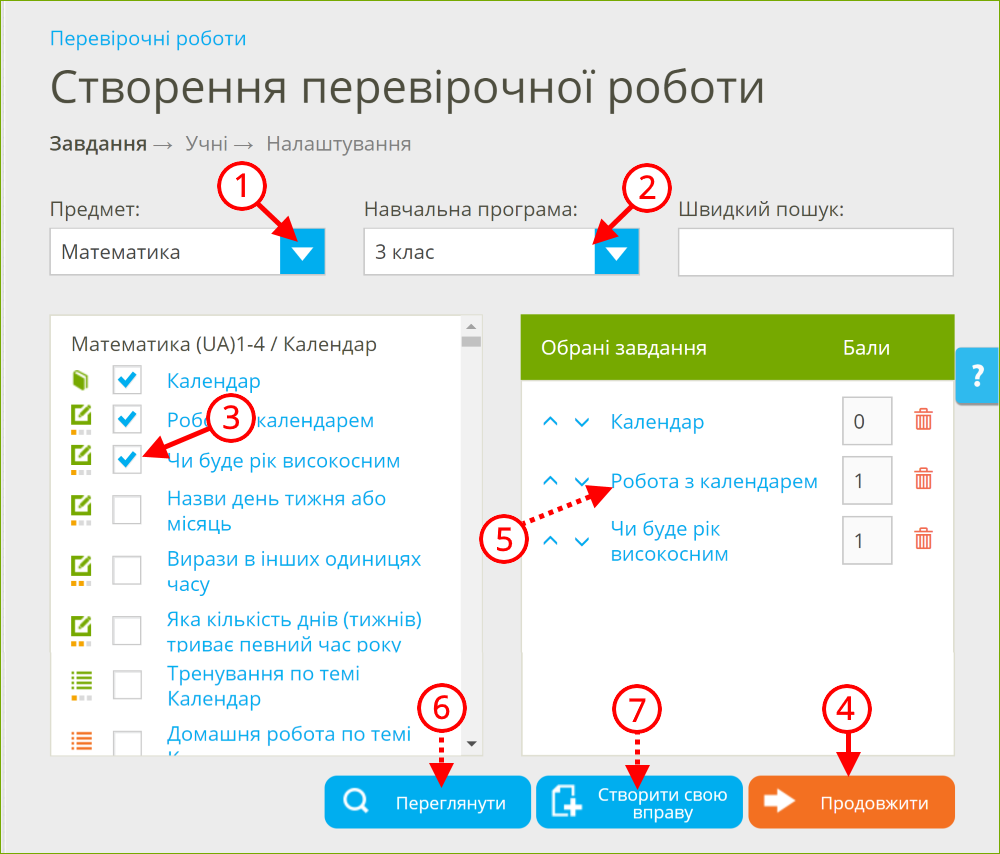Click the Переглянути preview button
1000x854 pixels.
tap(428, 803)
